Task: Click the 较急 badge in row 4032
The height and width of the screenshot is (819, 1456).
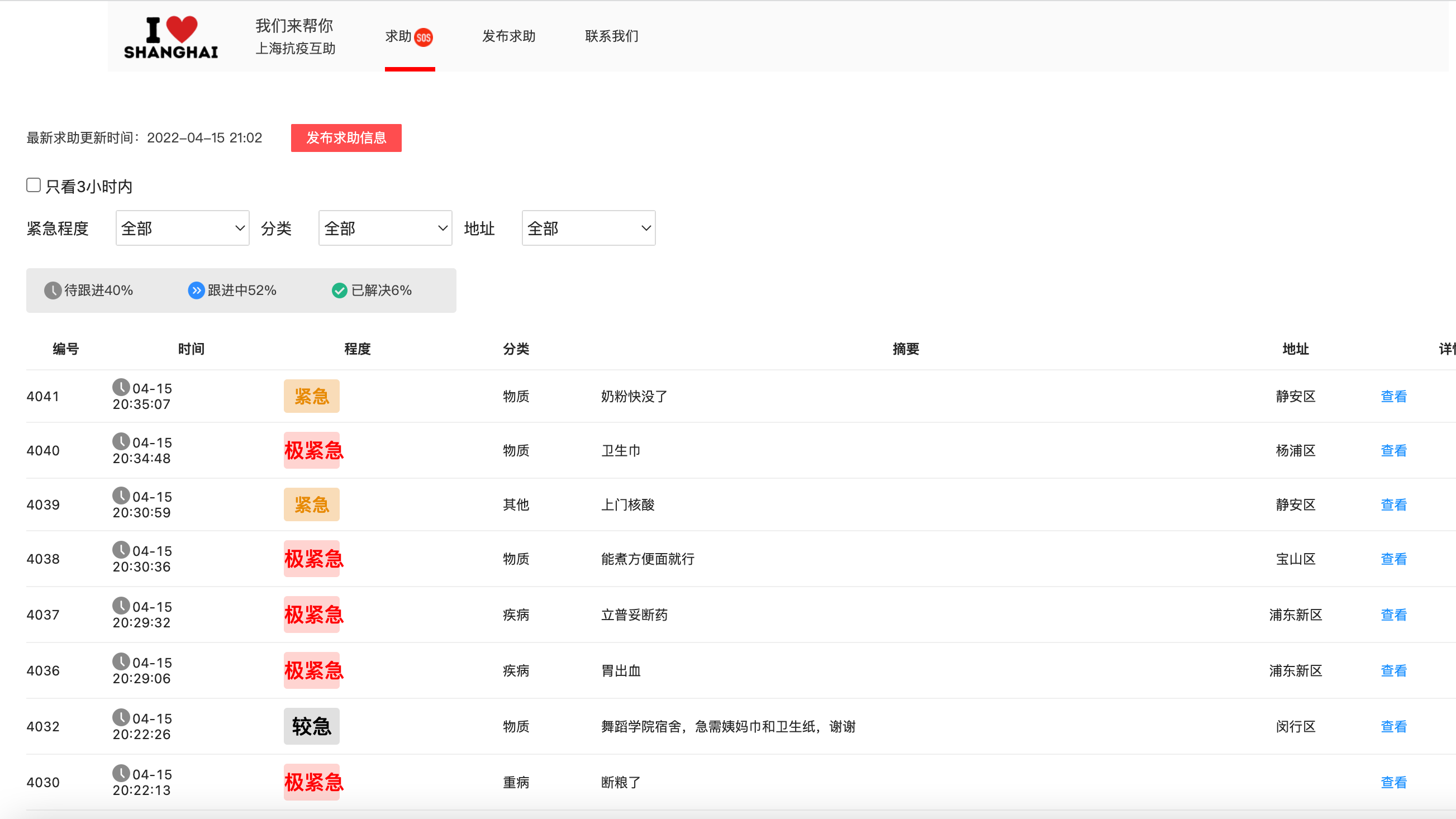Action: coord(311,726)
